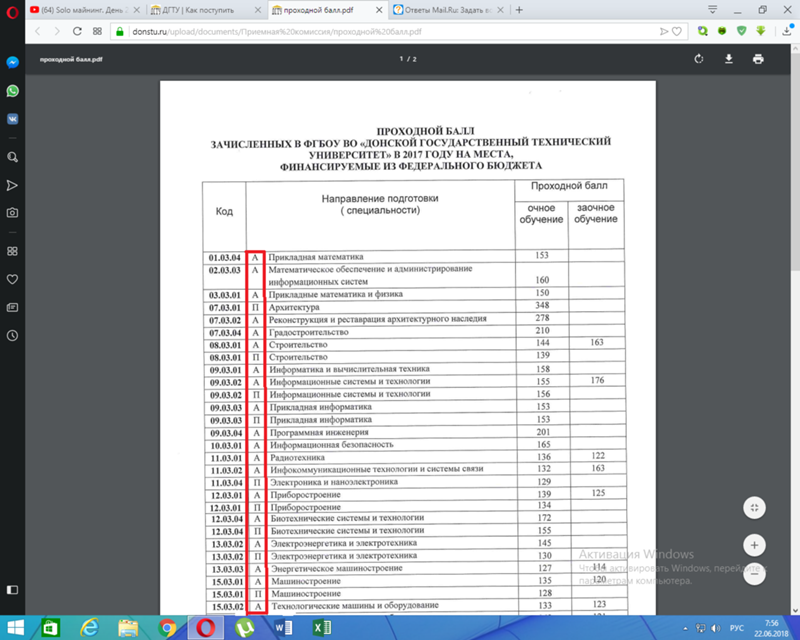Image resolution: width=800 pixels, height=640 pixels.
Task: Print the PDF document
Action: pos(758,59)
